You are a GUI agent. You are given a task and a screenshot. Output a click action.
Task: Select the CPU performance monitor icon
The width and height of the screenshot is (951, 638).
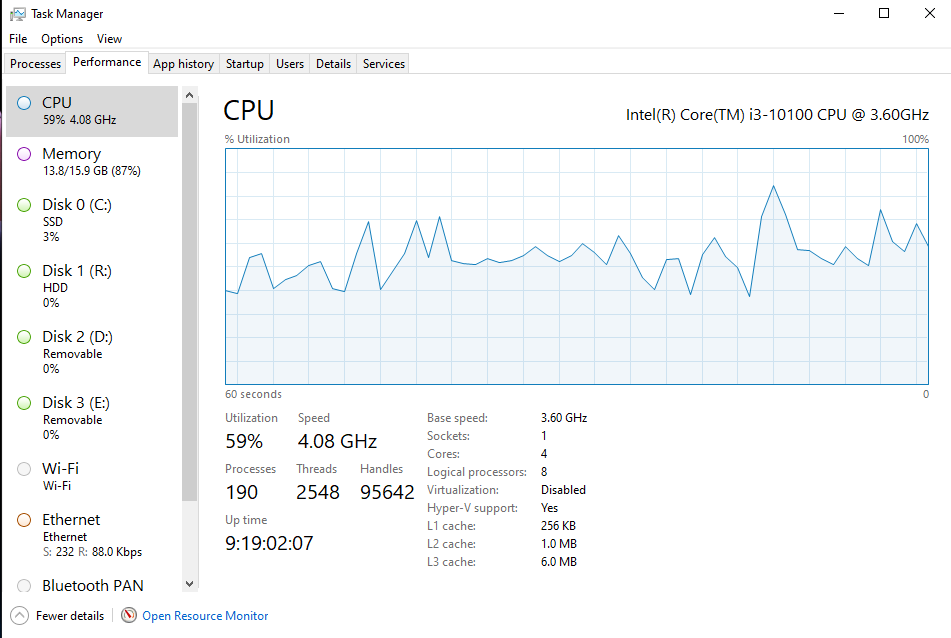[x=22, y=102]
